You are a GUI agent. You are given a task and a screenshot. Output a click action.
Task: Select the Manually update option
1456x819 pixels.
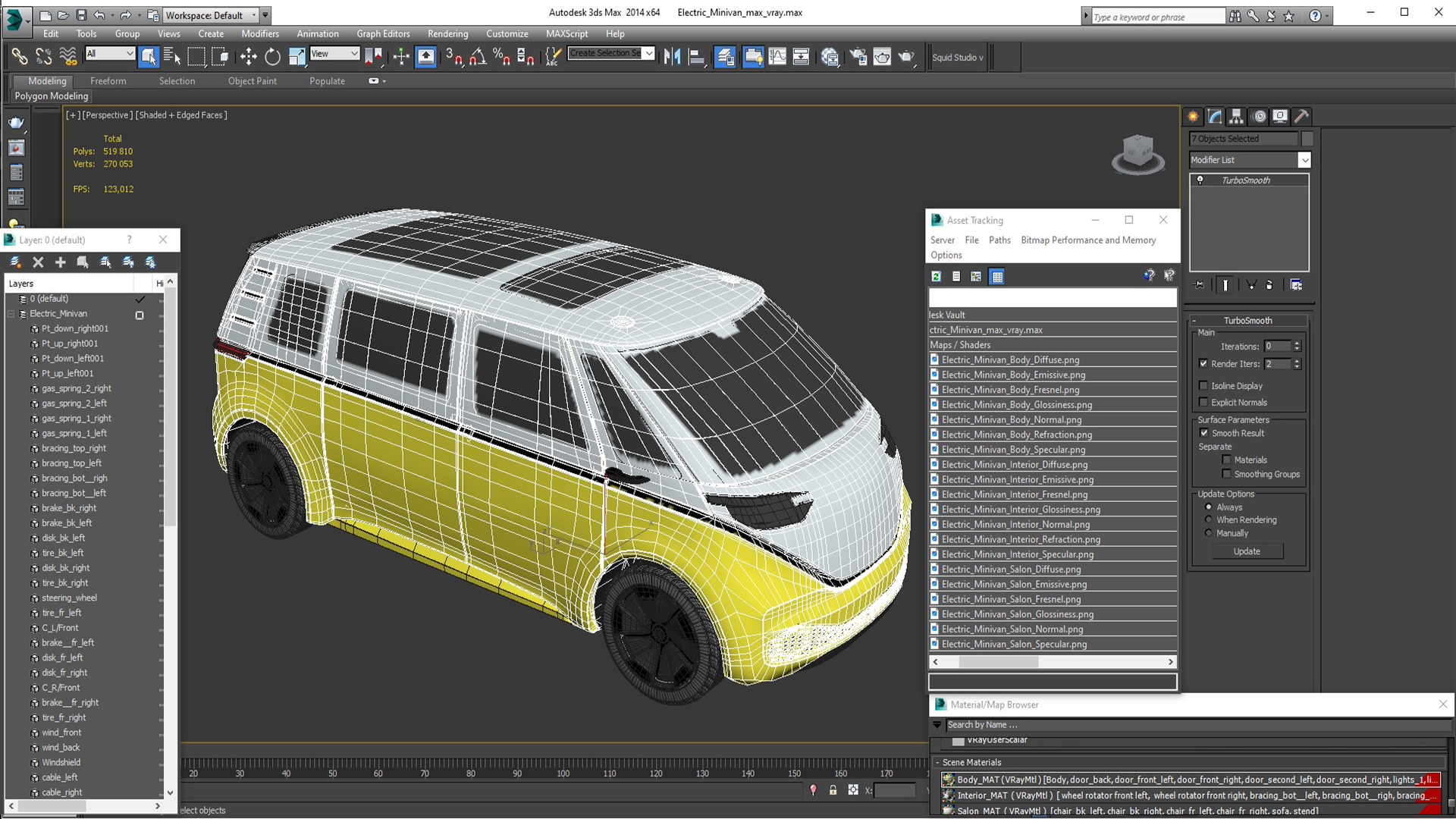pyautogui.click(x=1209, y=533)
